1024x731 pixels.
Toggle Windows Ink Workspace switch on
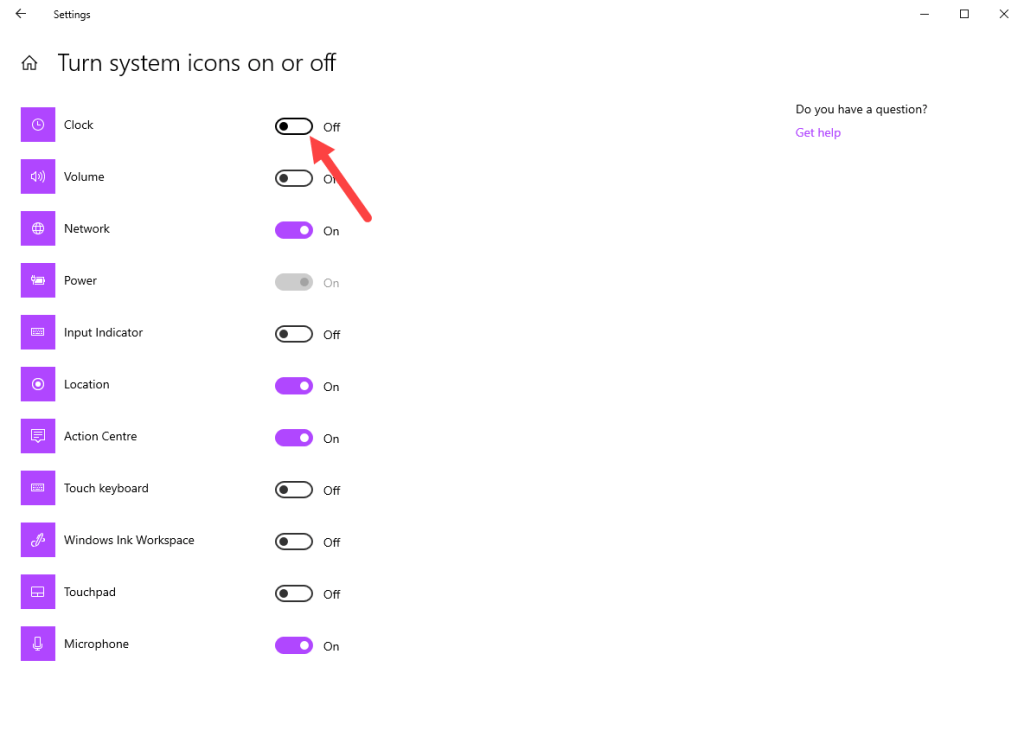click(294, 542)
